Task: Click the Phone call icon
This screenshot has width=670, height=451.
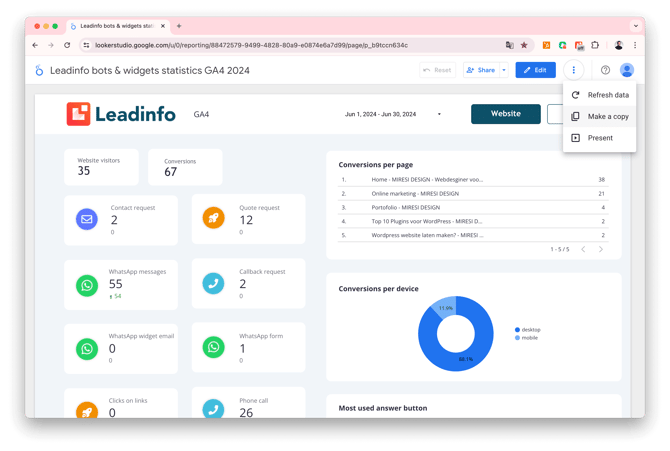Action: click(213, 409)
